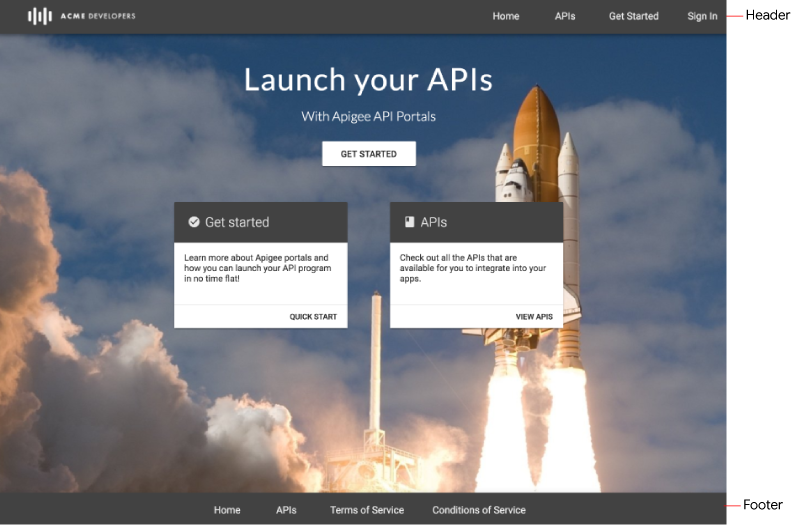800x526 pixels.
Task: Go to Home in the footer
Action: (x=227, y=510)
